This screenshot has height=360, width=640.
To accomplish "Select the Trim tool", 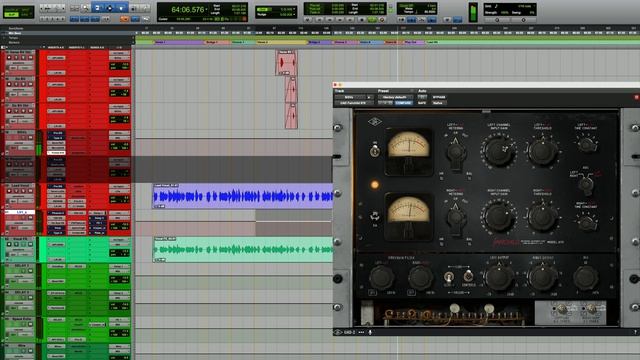I will point(98,8).
